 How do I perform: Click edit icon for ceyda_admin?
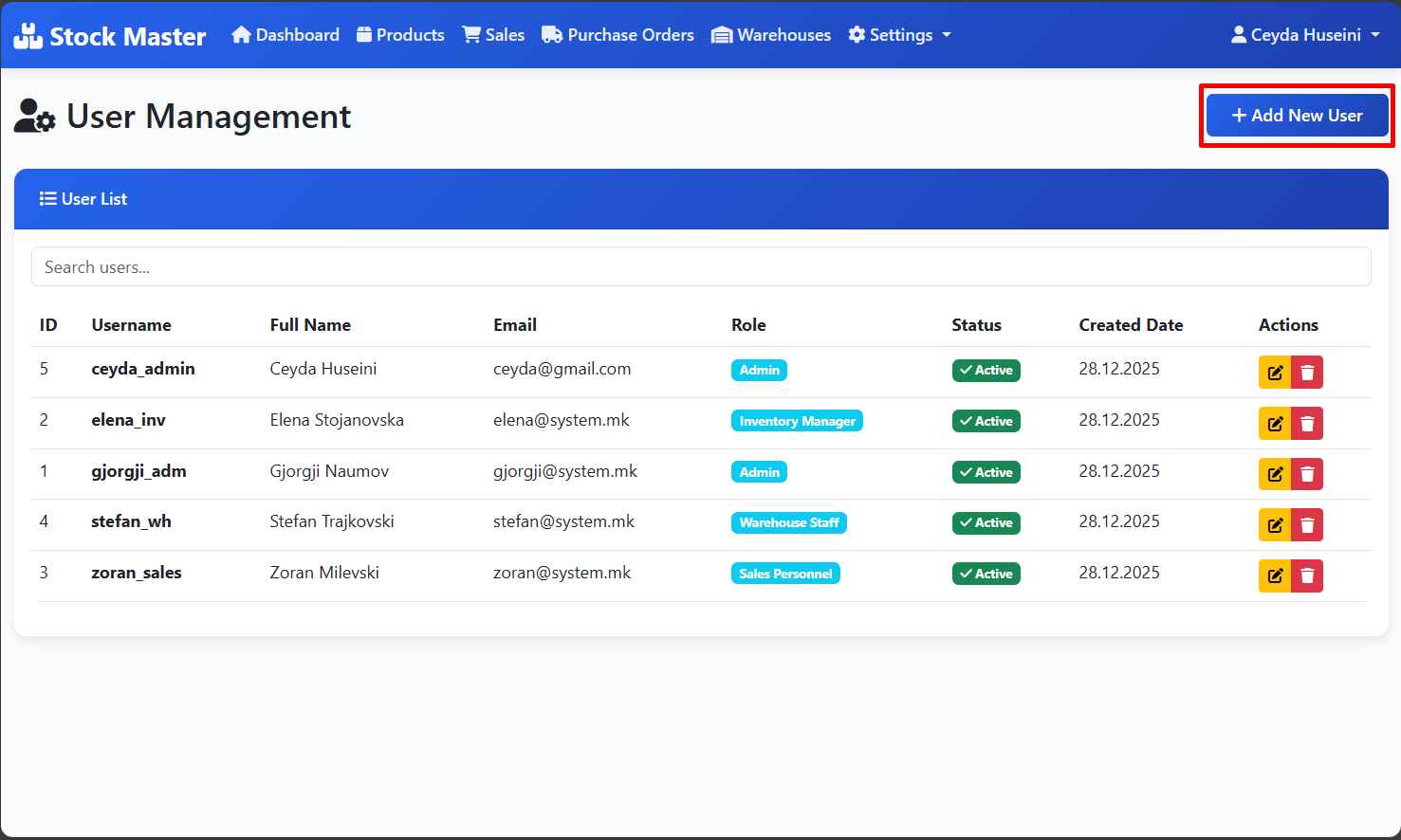pyautogui.click(x=1275, y=373)
